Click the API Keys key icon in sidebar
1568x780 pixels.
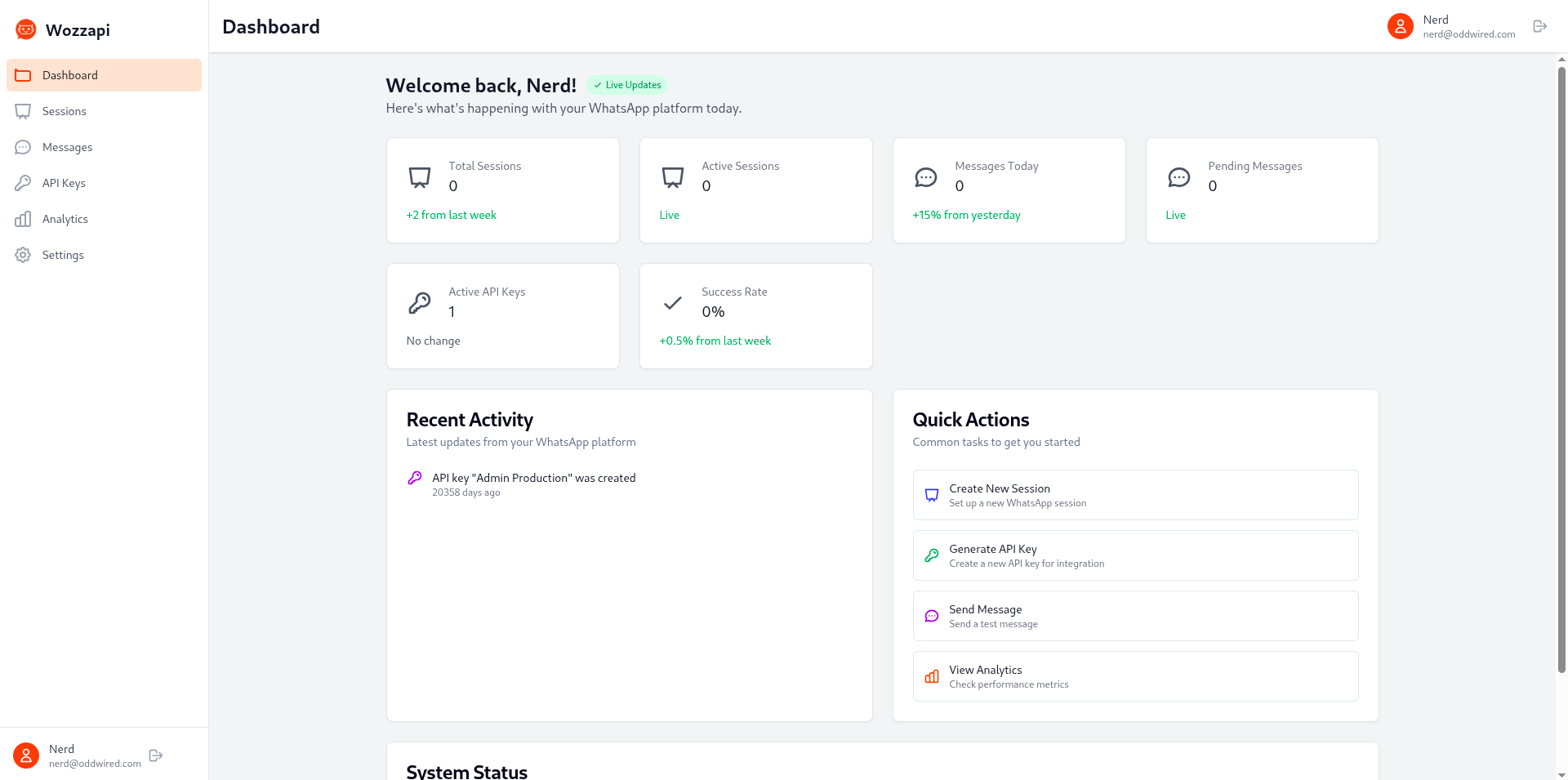pyautogui.click(x=23, y=183)
